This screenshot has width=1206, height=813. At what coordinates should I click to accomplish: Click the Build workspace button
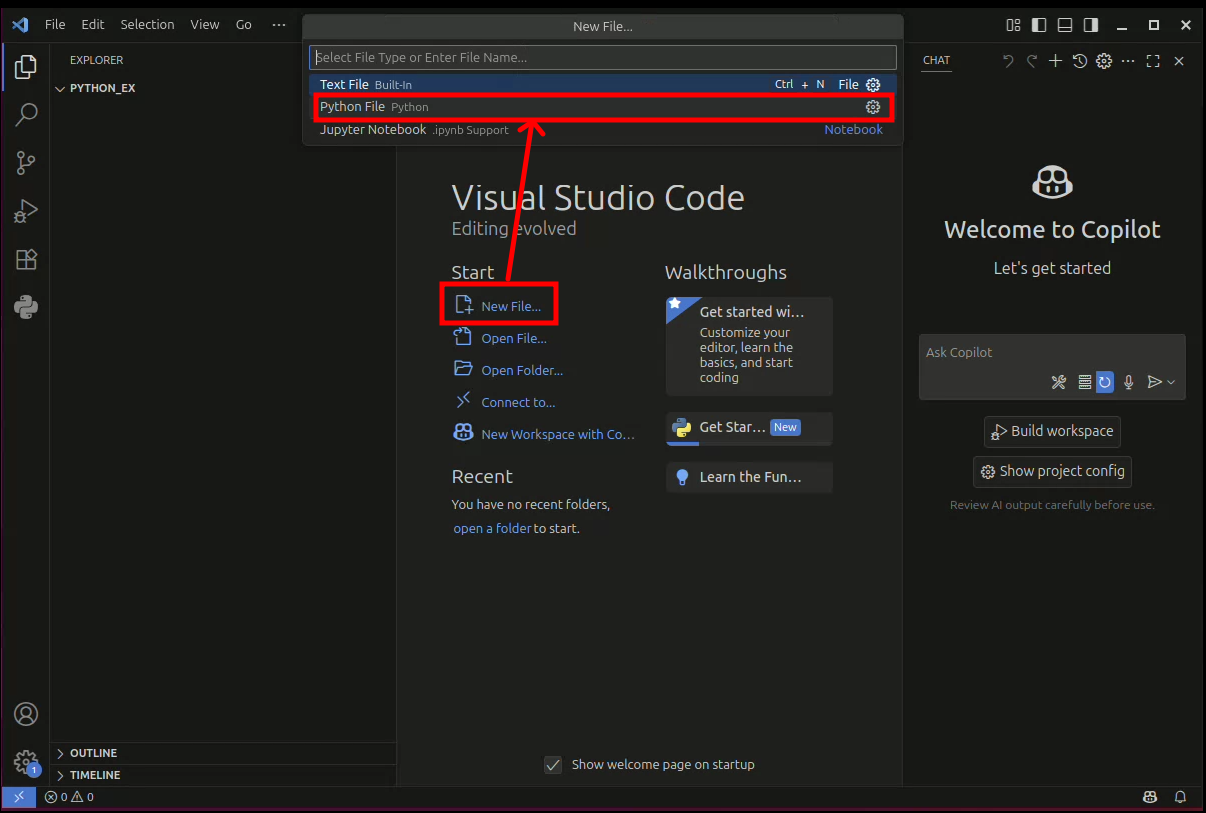pos(1052,431)
